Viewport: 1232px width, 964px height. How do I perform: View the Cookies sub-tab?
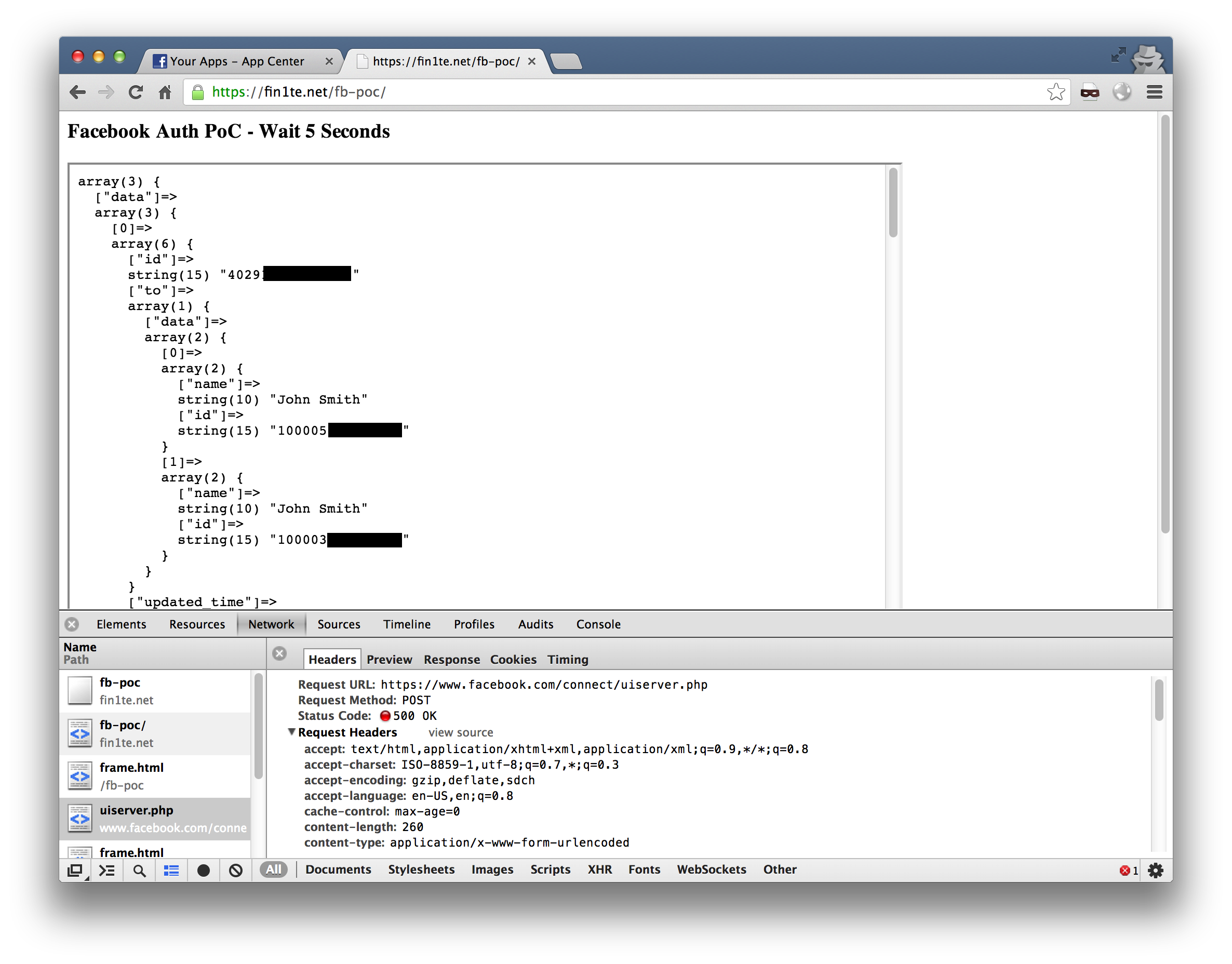click(513, 659)
